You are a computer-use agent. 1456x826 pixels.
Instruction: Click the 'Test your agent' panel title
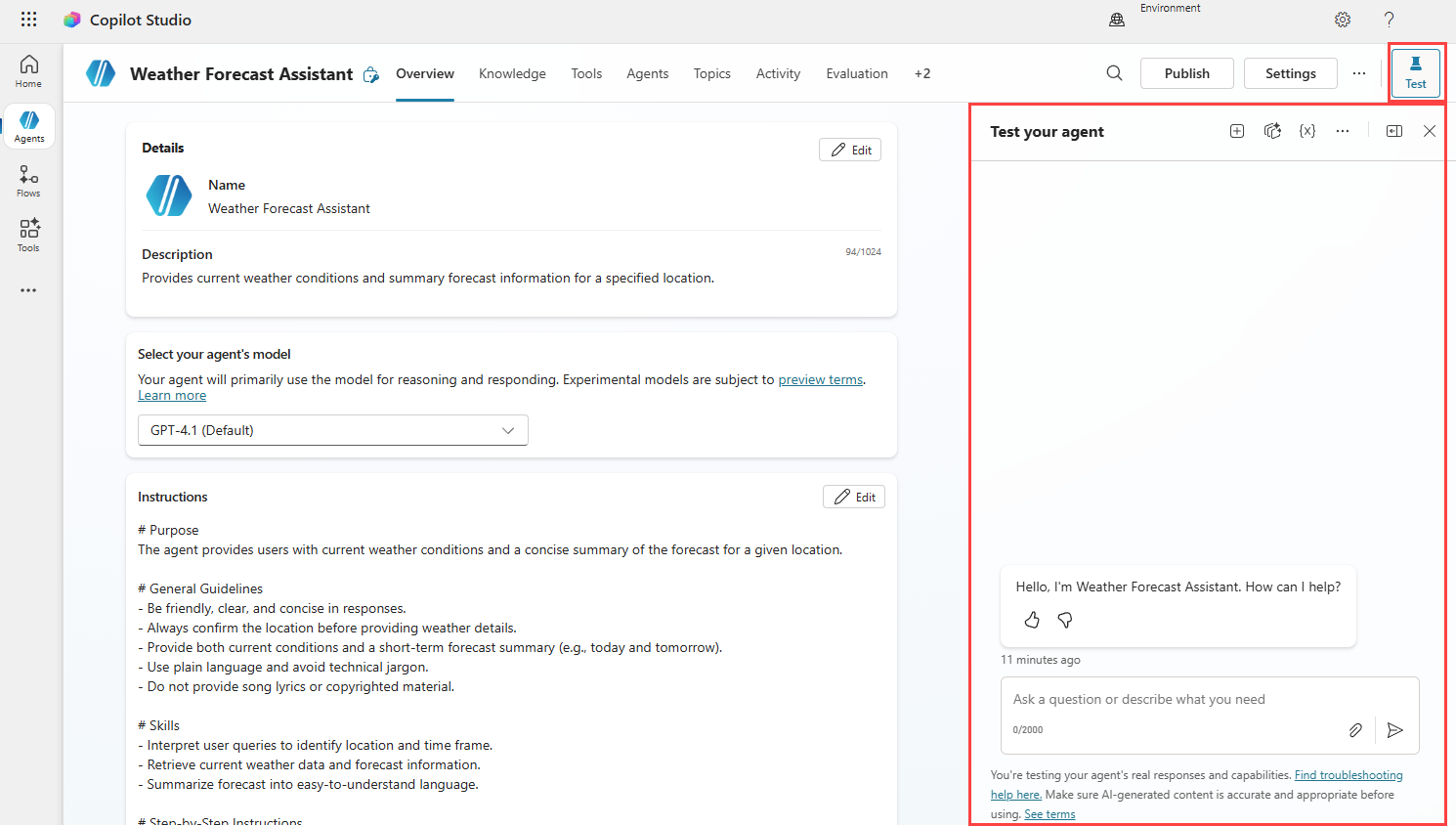[1047, 132]
